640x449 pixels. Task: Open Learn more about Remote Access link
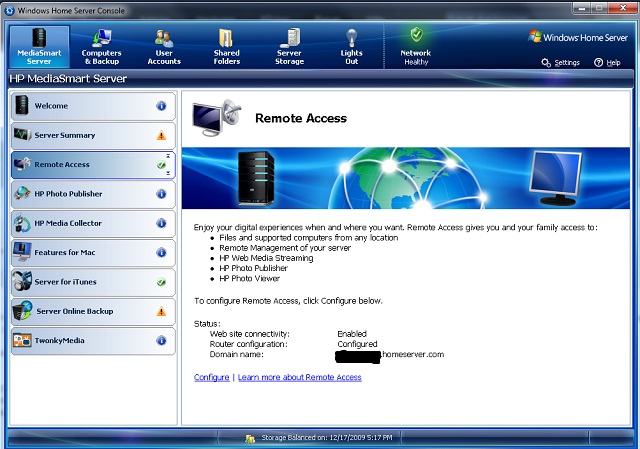pyautogui.click(x=300, y=378)
